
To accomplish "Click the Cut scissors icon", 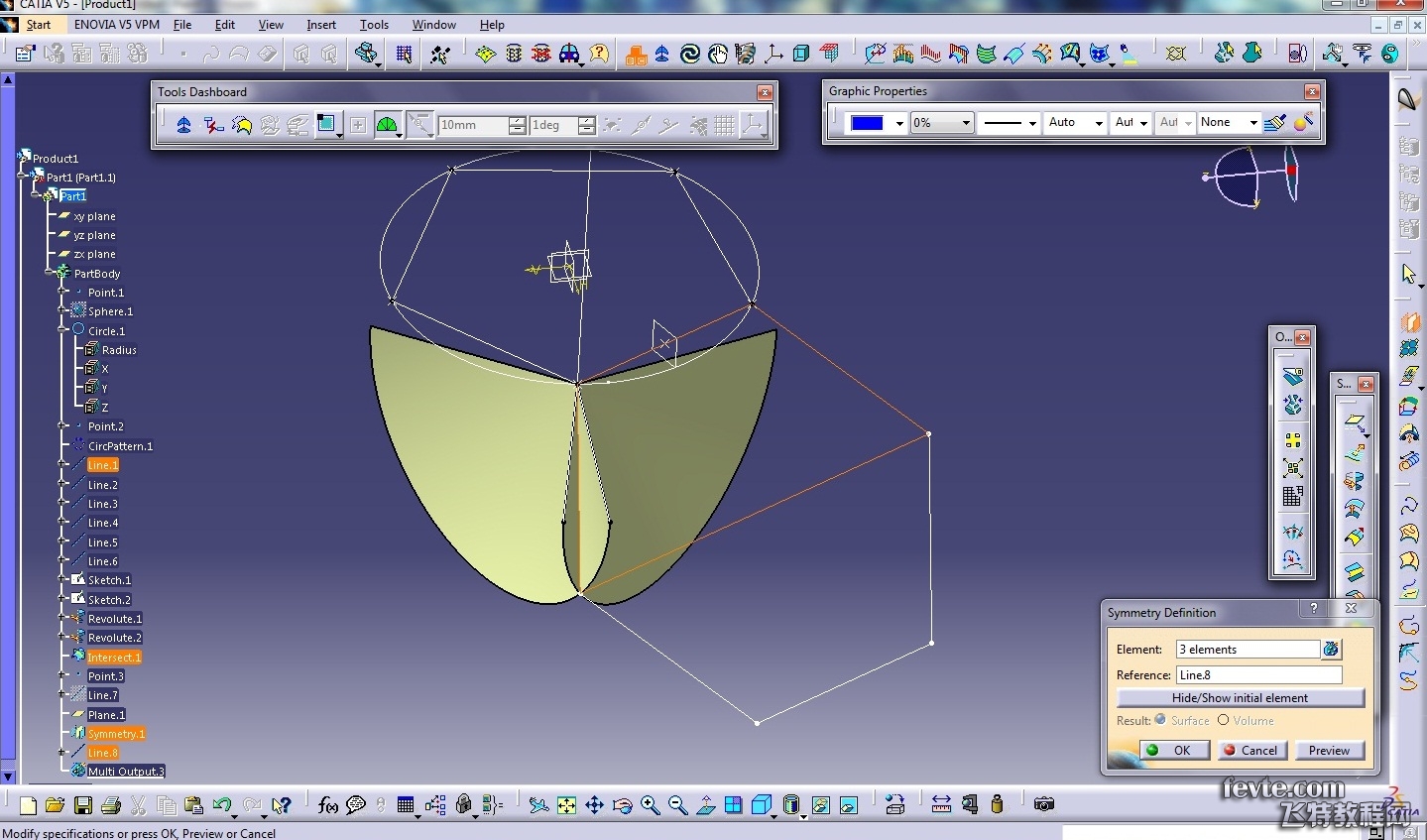I will [x=139, y=805].
